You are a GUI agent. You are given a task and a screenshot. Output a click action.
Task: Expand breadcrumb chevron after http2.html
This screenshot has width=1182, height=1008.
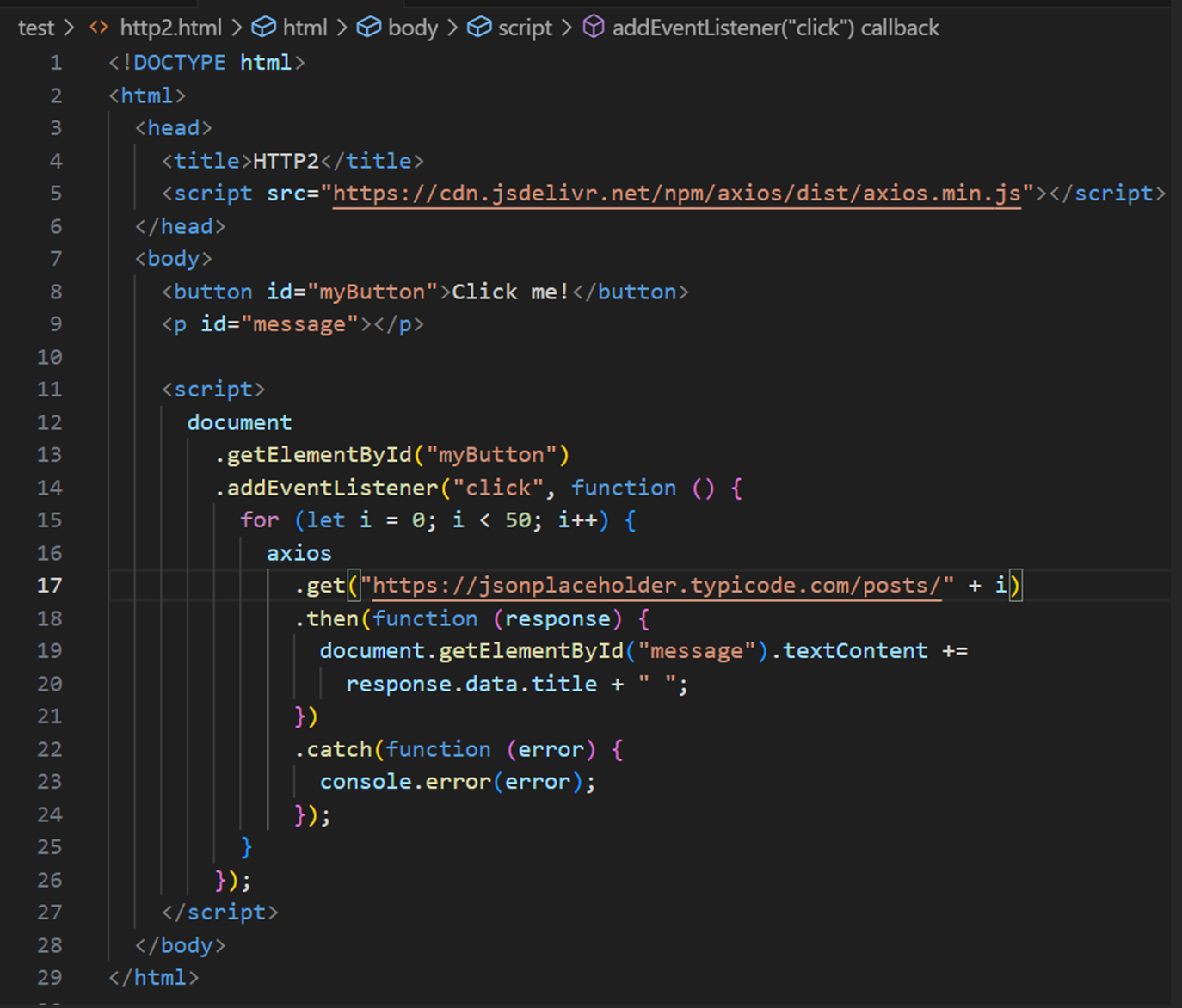click(x=237, y=28)
